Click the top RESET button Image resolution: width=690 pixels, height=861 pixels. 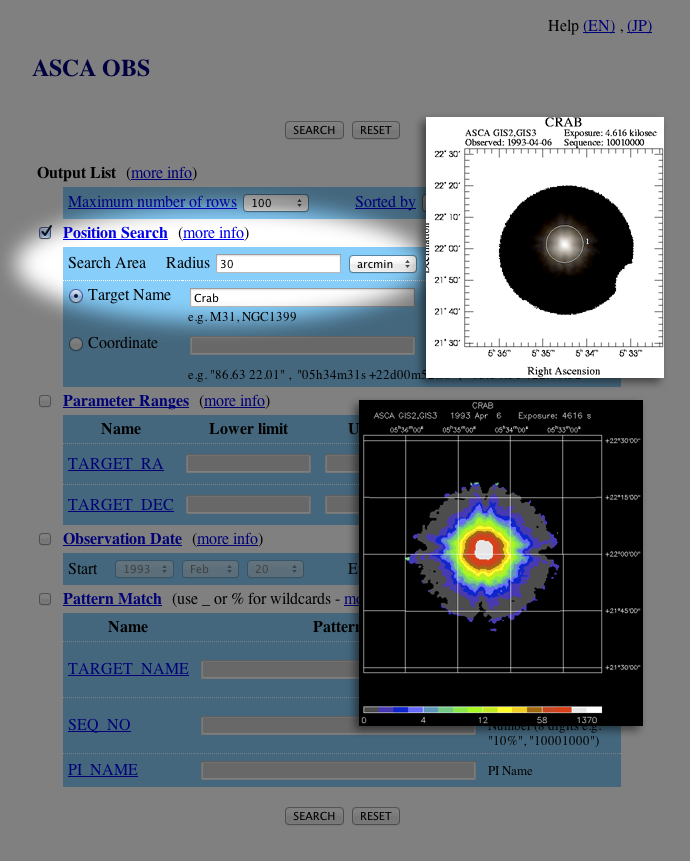[375, 130]
